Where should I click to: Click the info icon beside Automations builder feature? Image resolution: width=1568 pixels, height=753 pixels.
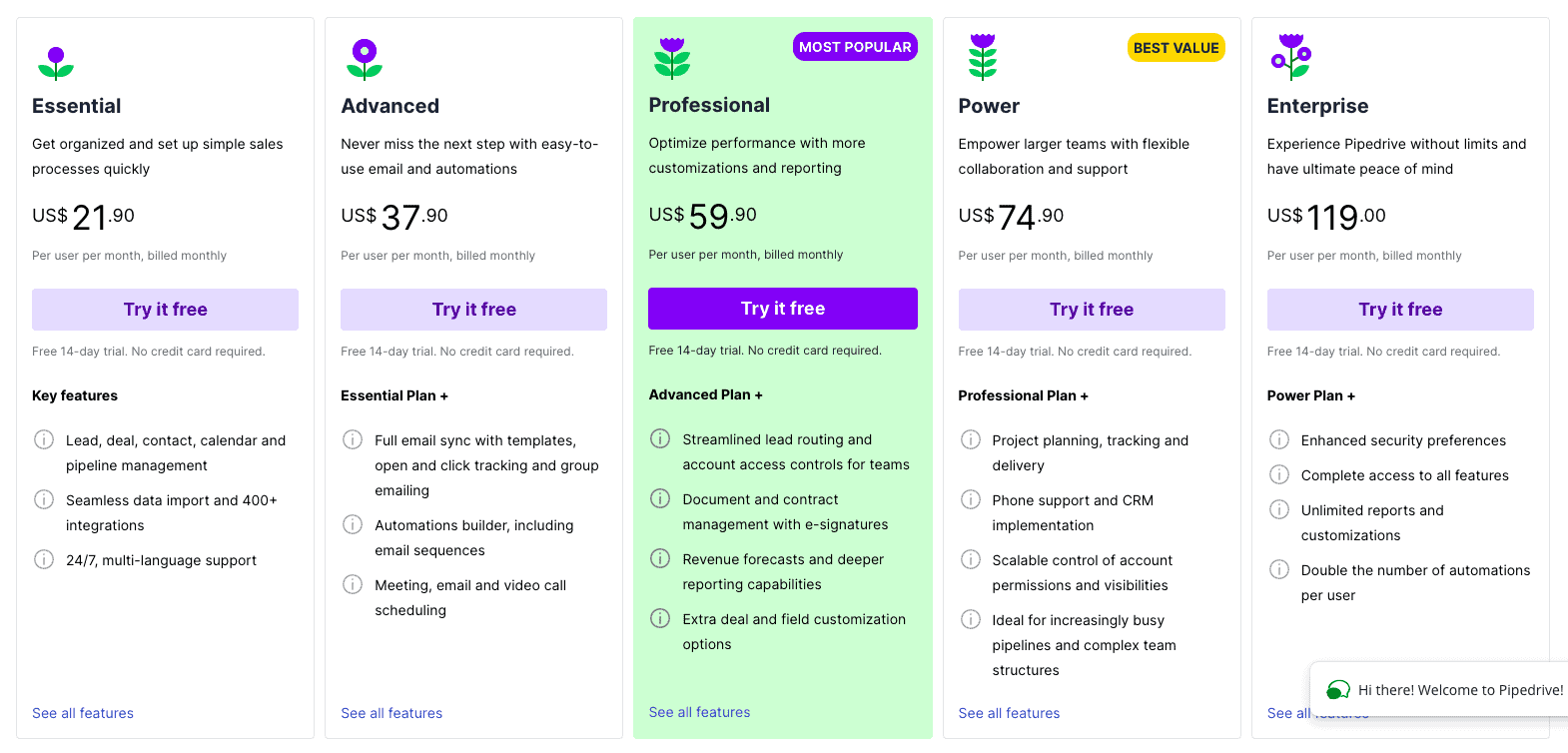353,524
